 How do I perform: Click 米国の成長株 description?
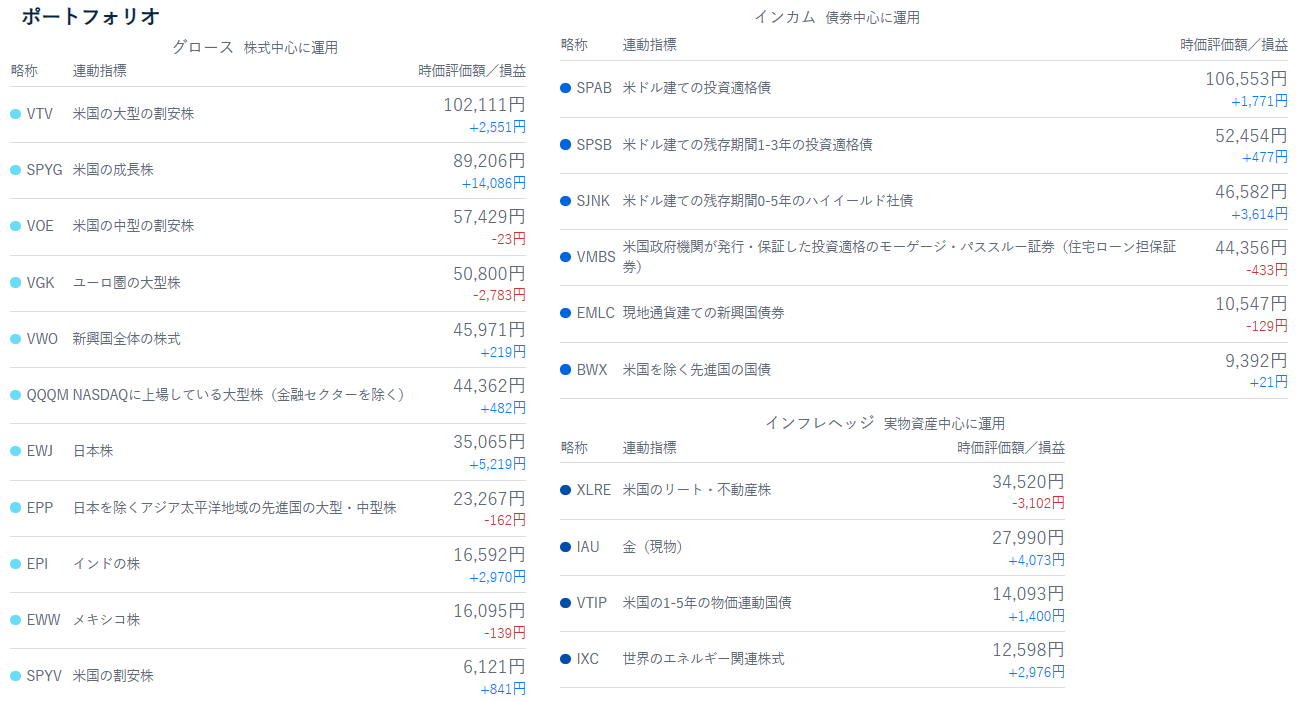click(113, 170)
